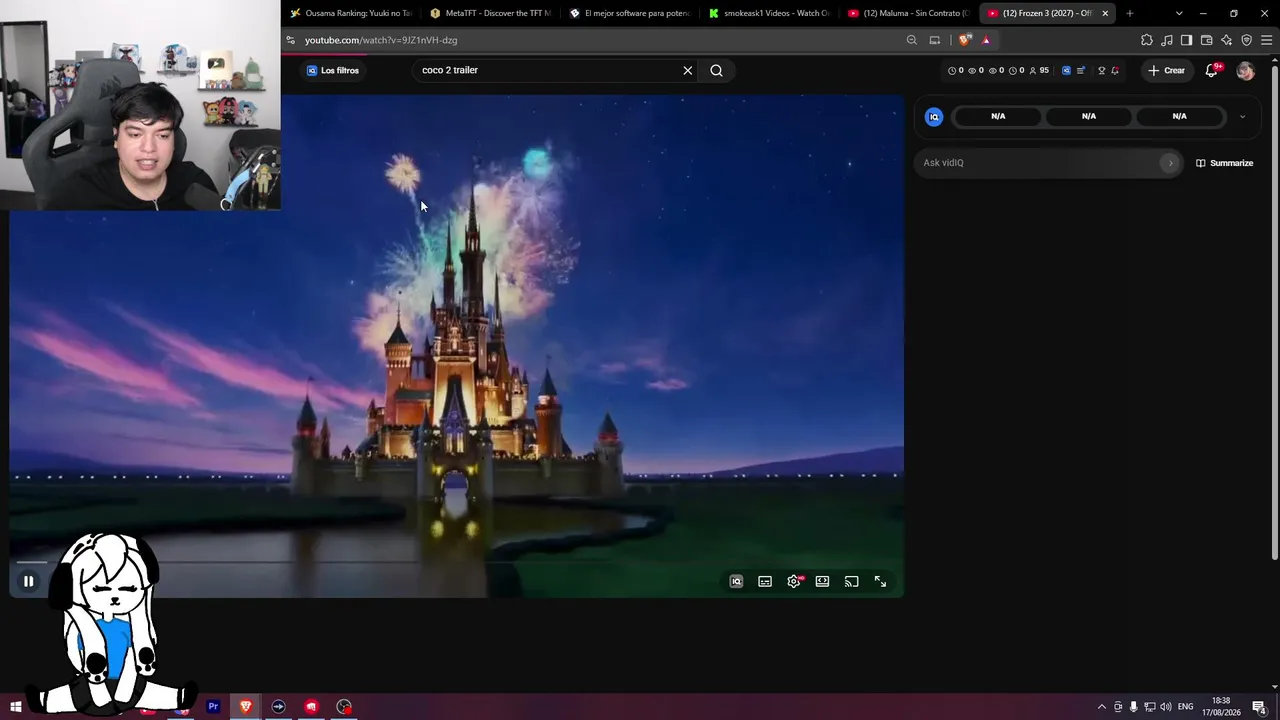Open a new browser tab
The height and width of the screenshot is (720, 1280).
[x=1129, y=13]
